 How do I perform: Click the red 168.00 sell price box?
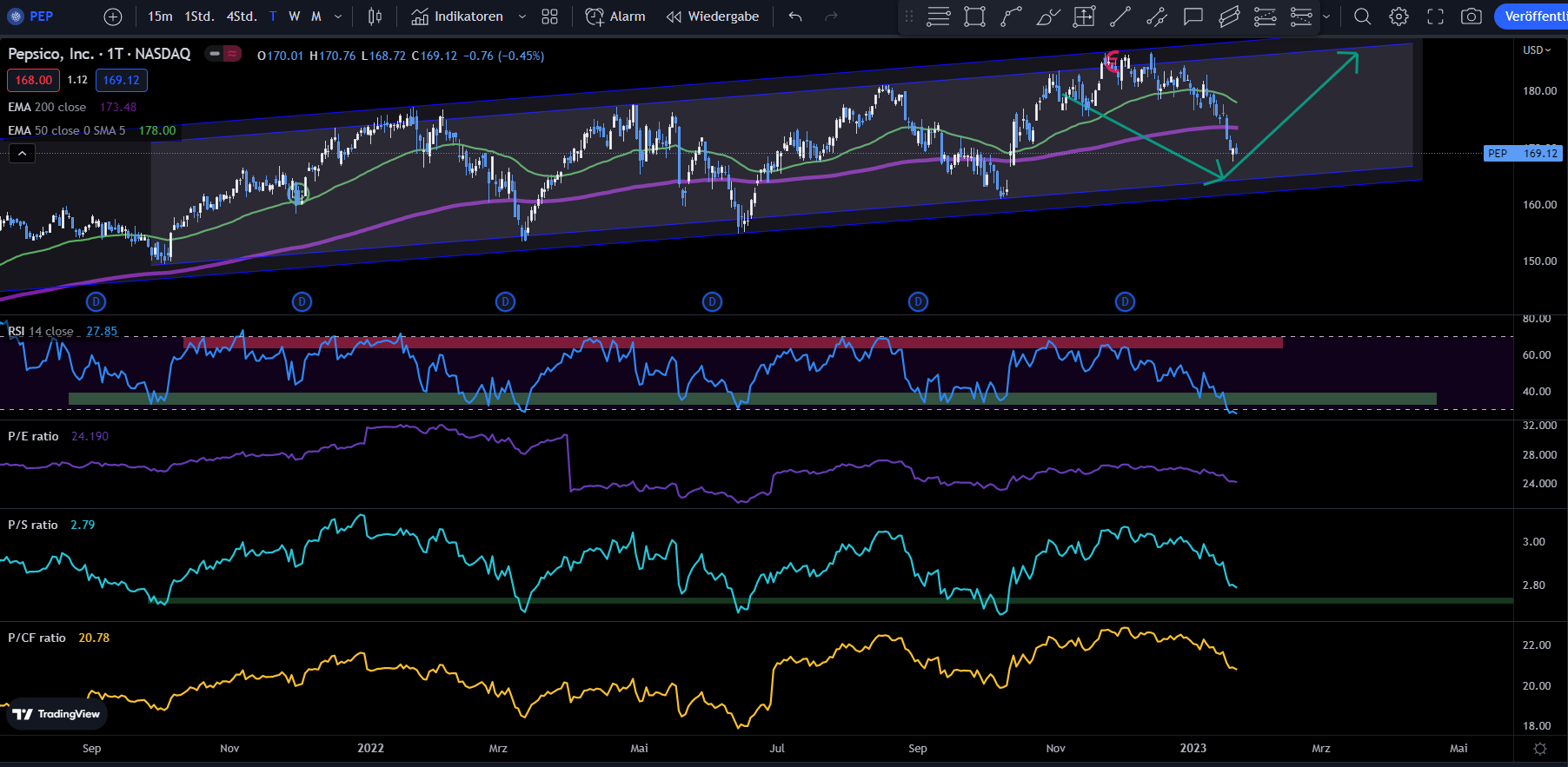tap(34, 80)
